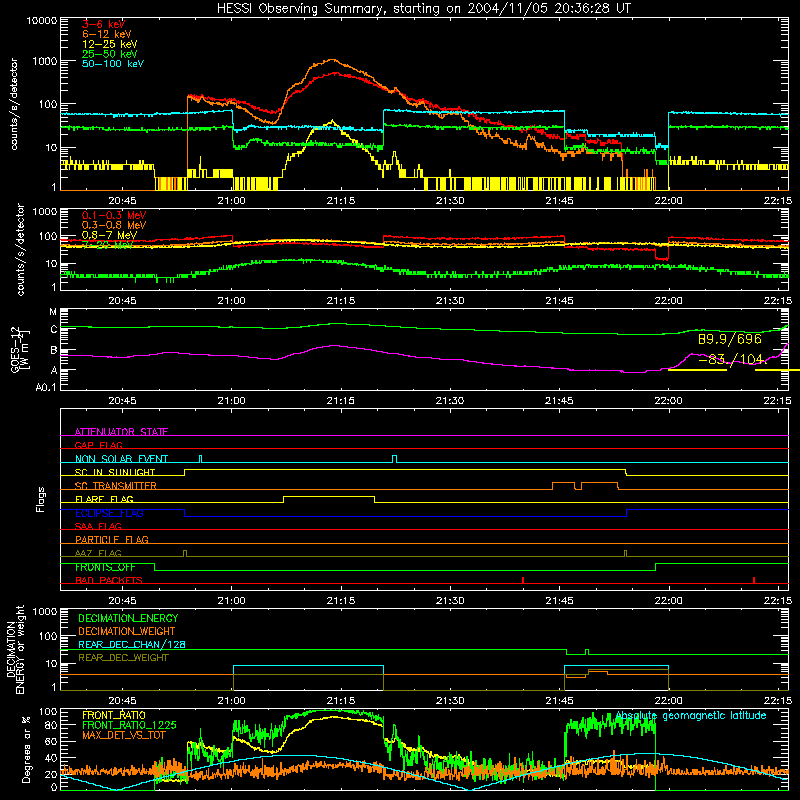Select the SC_TRANSMITTER flag label
The height and width of the screenshot is (800, 800).
click(116, 486)
